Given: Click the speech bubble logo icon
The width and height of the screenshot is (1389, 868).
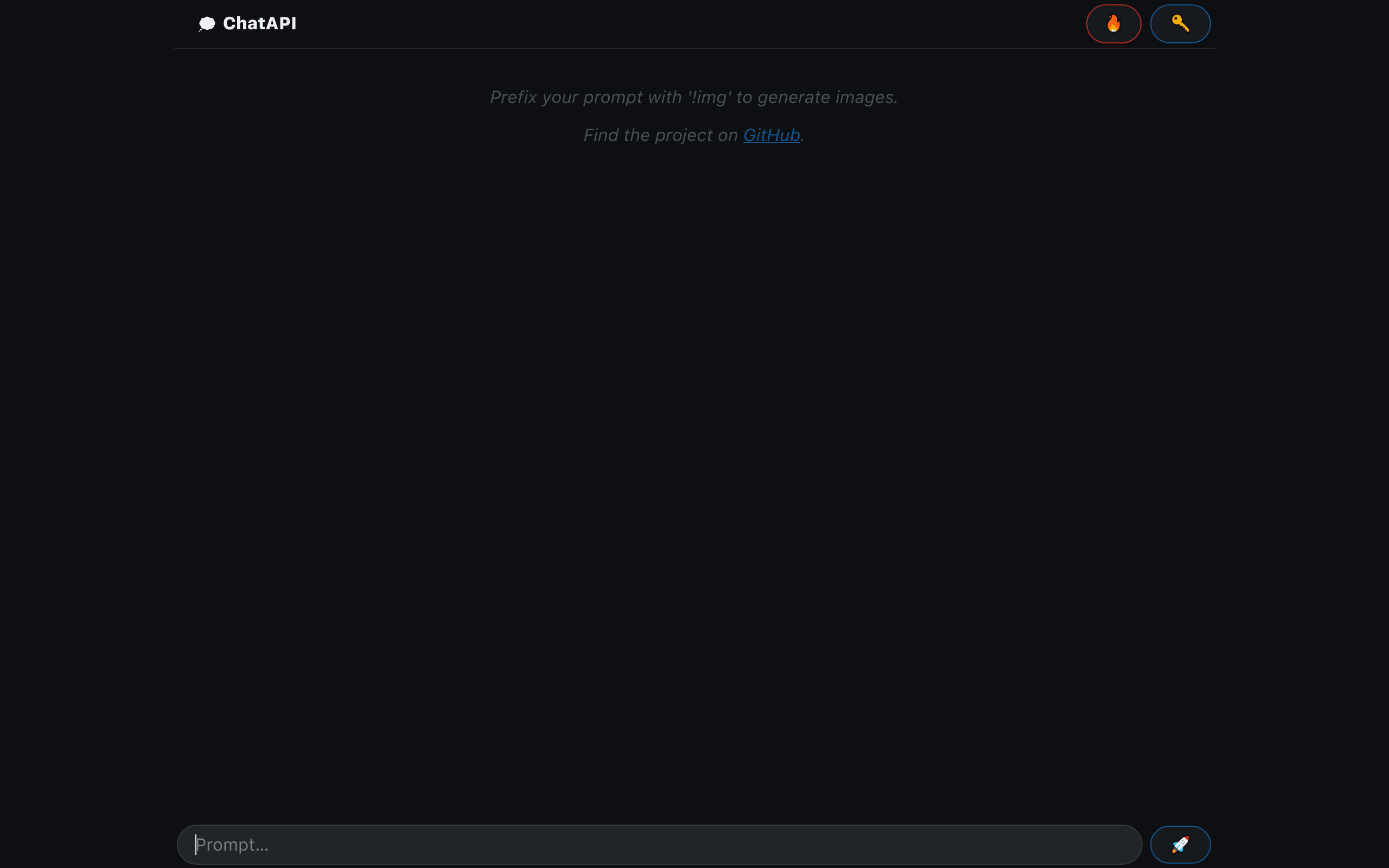Looking at the screenshot, I should pyautogui.click(x=207, y=23).
